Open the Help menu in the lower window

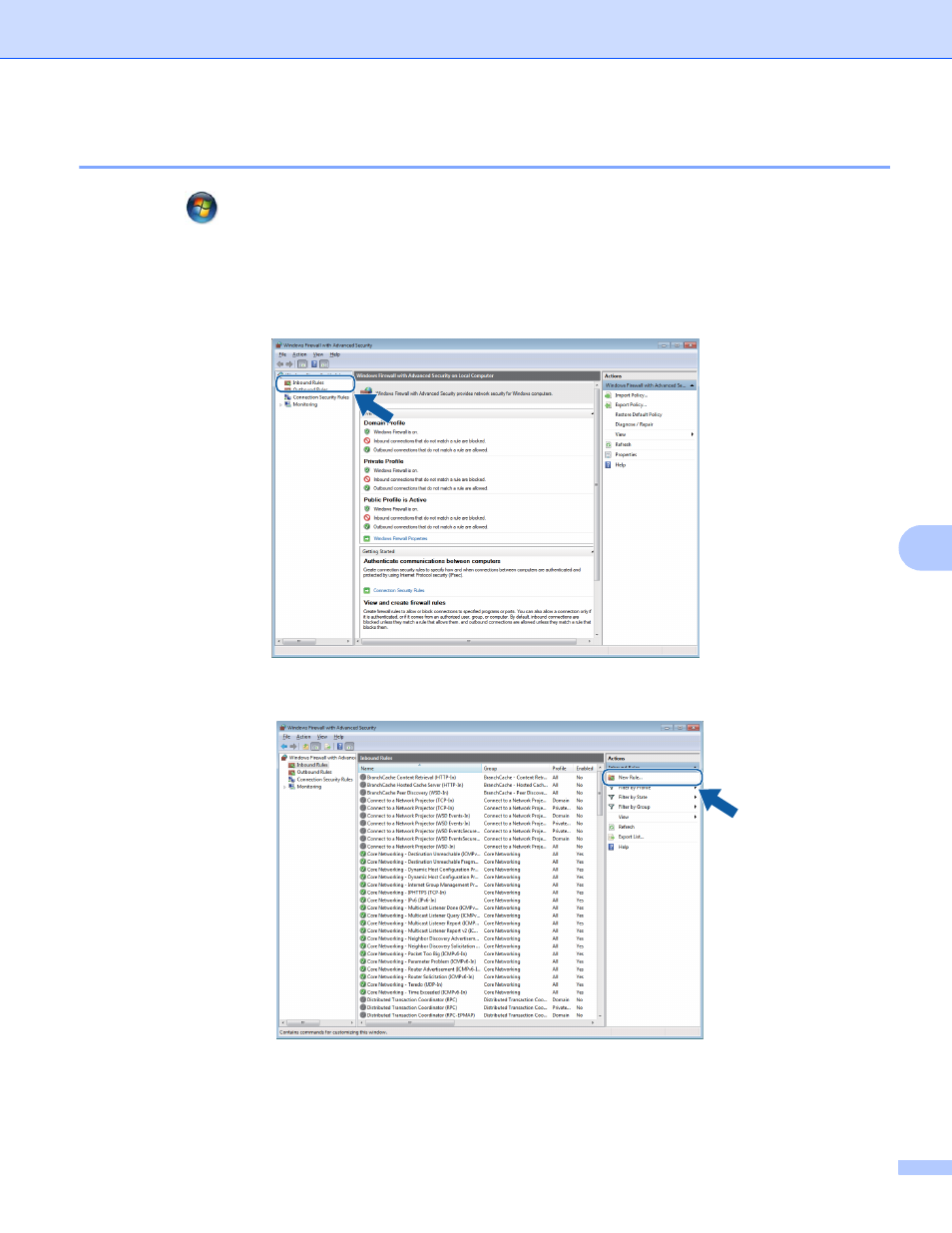[338, 737]
